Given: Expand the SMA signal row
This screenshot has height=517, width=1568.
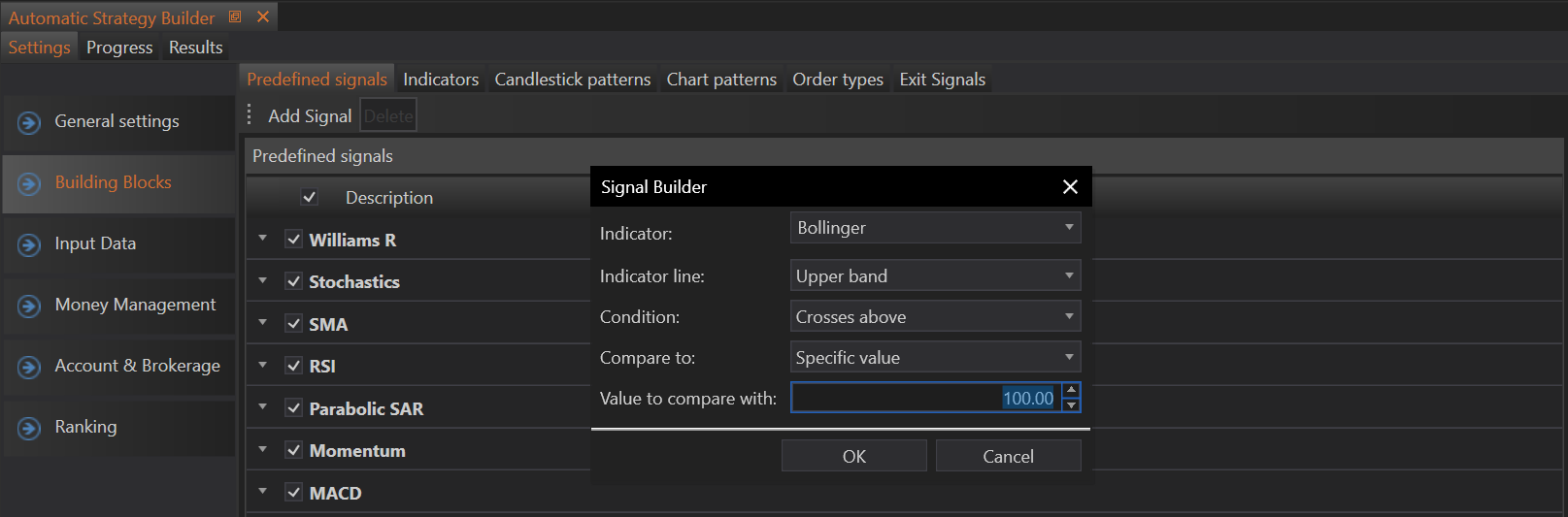Looking at the screenshot, I should (263, 323).
